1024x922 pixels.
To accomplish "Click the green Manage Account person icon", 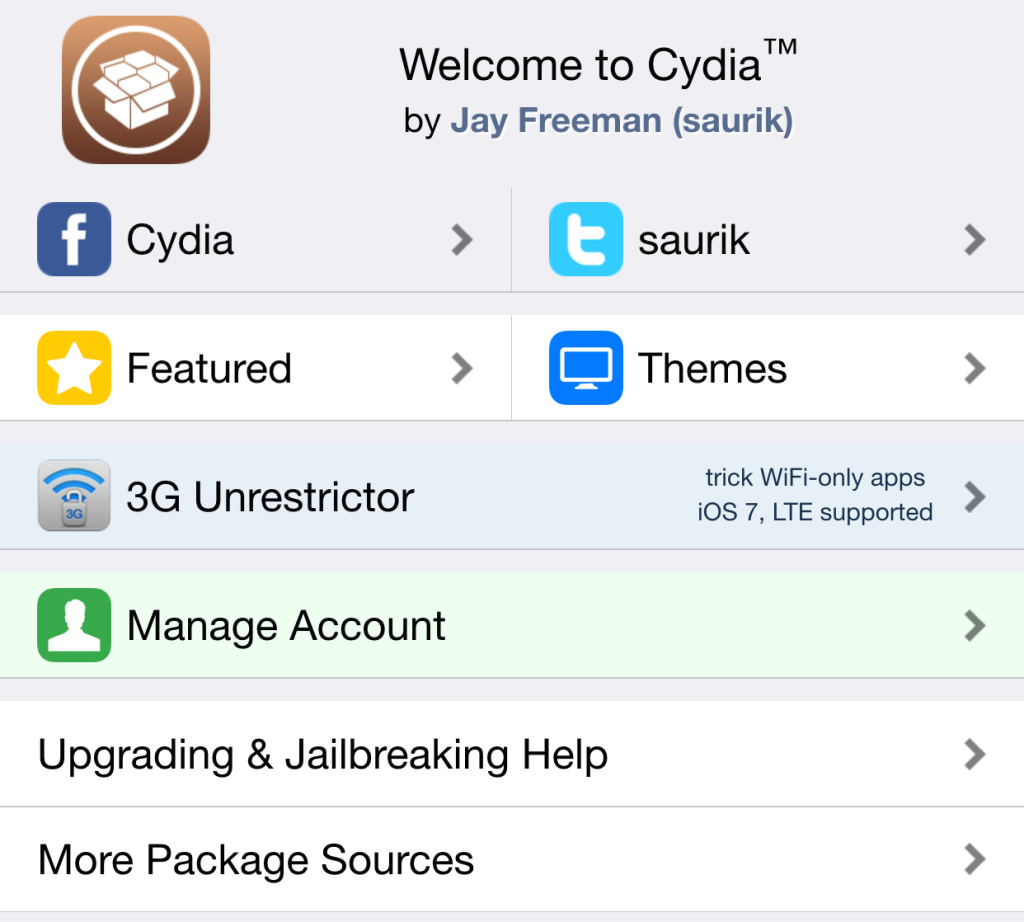I will [74, 626].
